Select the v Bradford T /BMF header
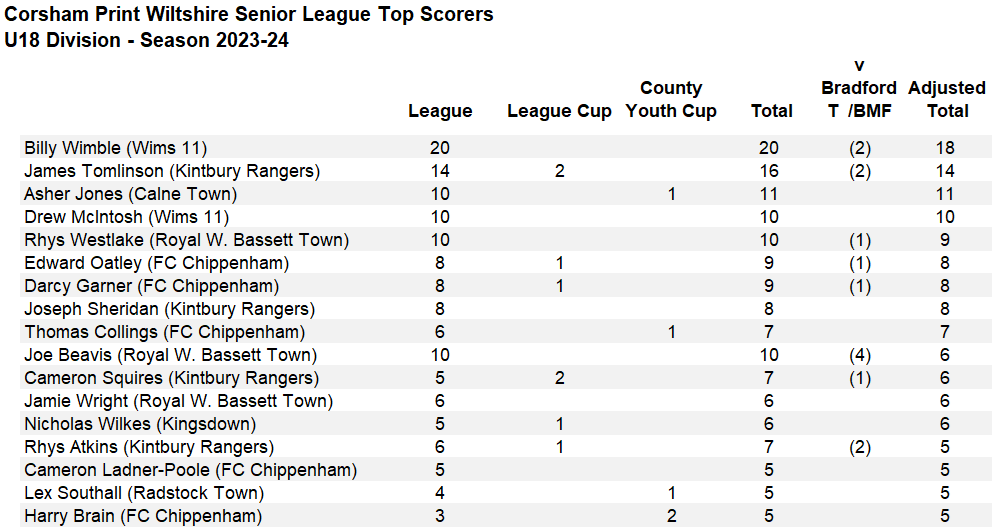Screen dimensions: 992x527 click(x=859, y=89)
